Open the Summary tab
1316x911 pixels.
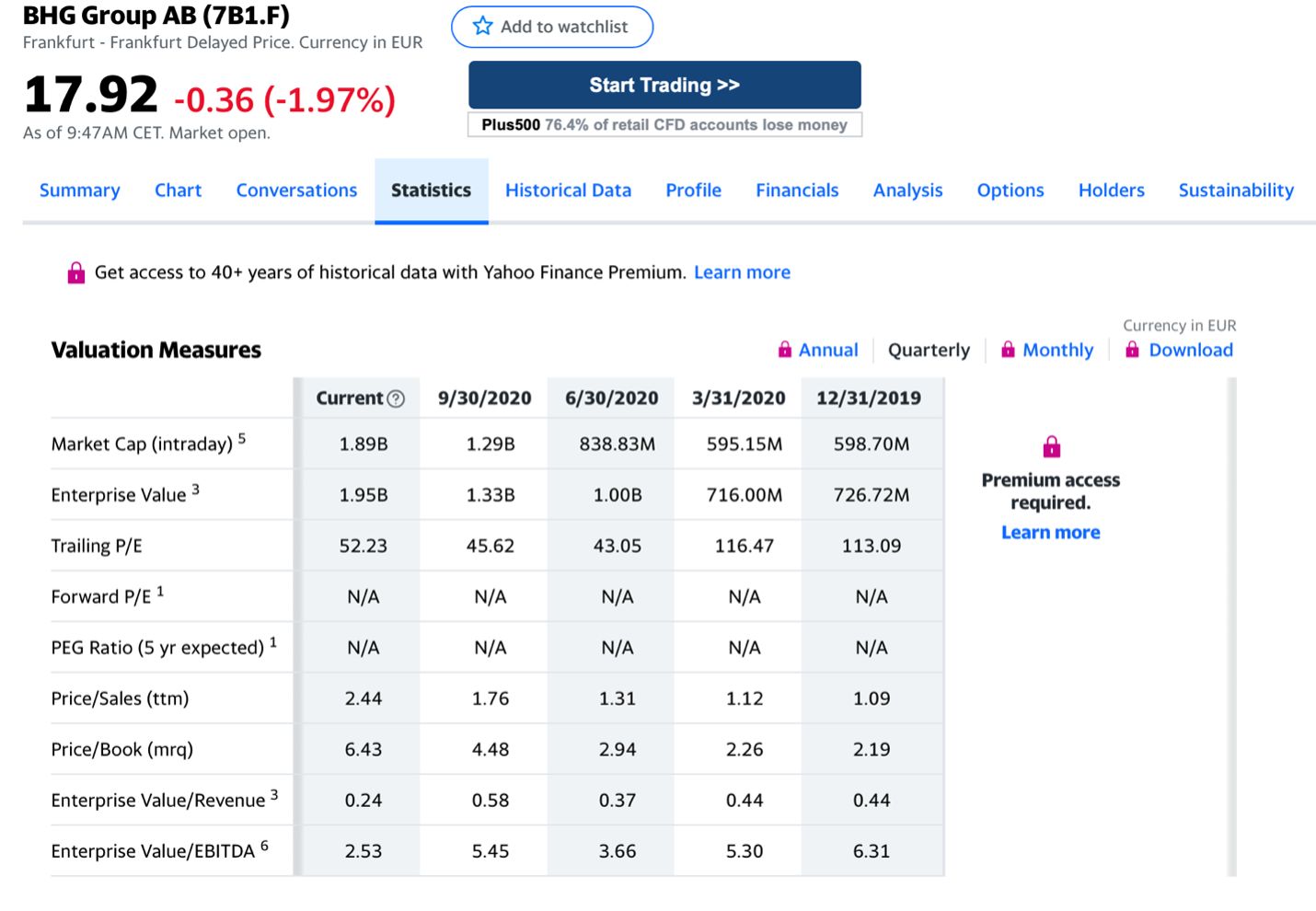(79, 190)
